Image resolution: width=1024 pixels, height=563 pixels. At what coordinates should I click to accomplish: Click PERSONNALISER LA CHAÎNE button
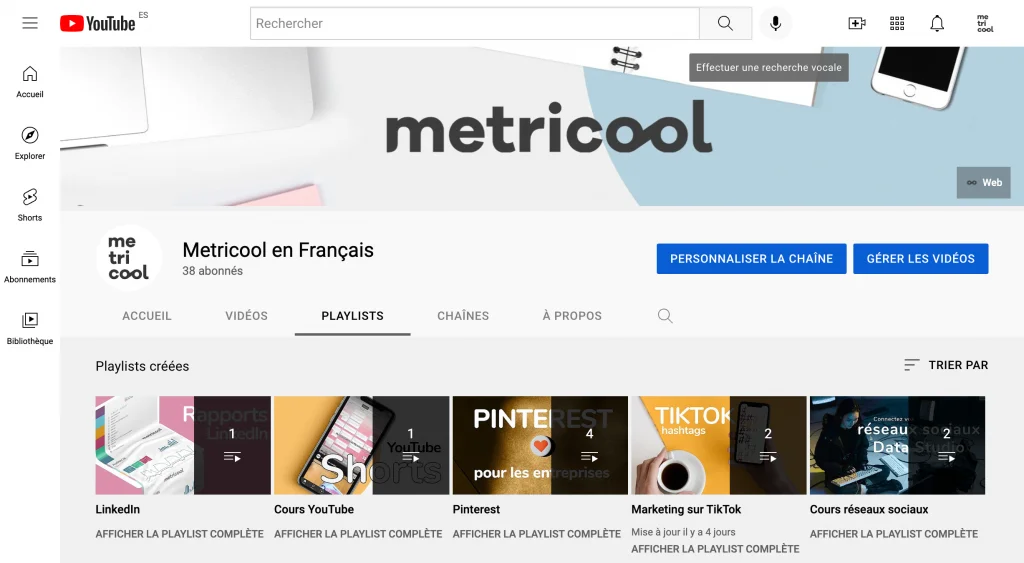click(x=751, y=259)
